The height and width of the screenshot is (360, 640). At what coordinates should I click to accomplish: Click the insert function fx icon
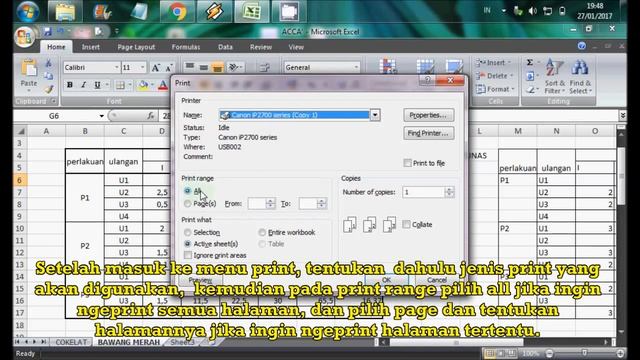point(151,116)
